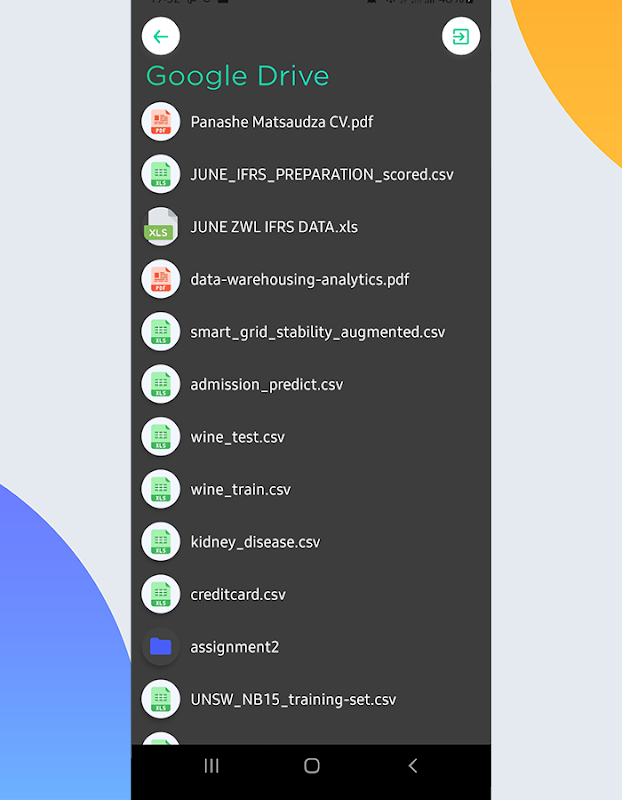Select wine_test.csv file name
The image size is (622, 800).
coord(237,437)
